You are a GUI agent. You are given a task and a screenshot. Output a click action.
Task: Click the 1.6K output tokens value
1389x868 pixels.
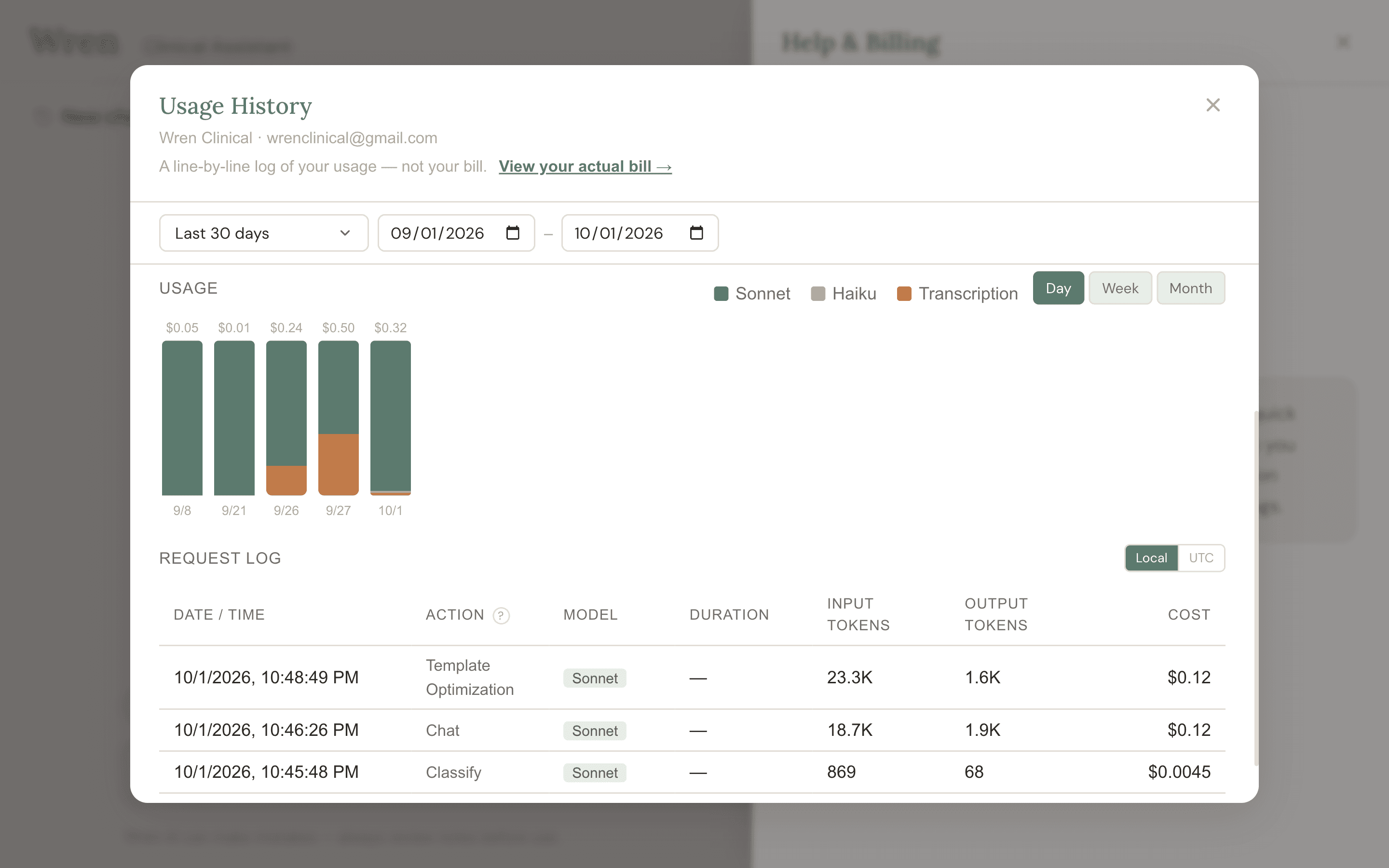click(982, 678)
